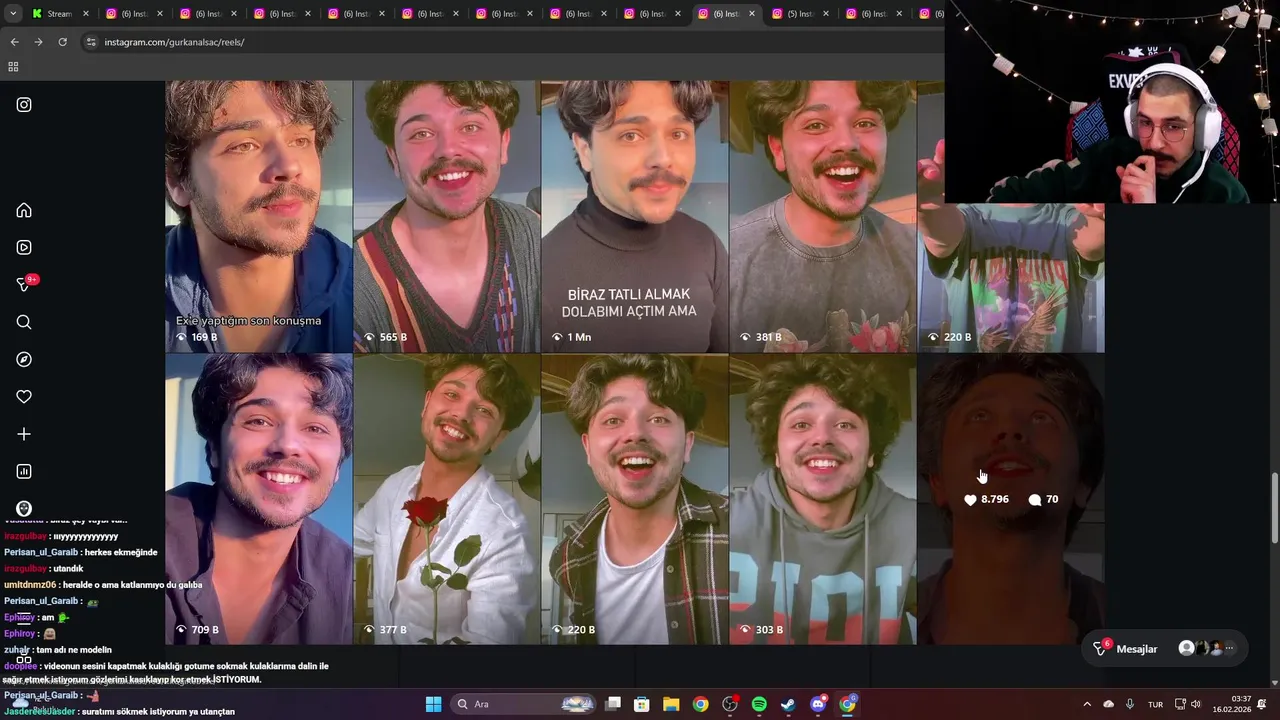Switch the TUR keyboard language
The width and height of the screenshot is (1280, 720).
pyautogui.click(x=1155, y=704)
